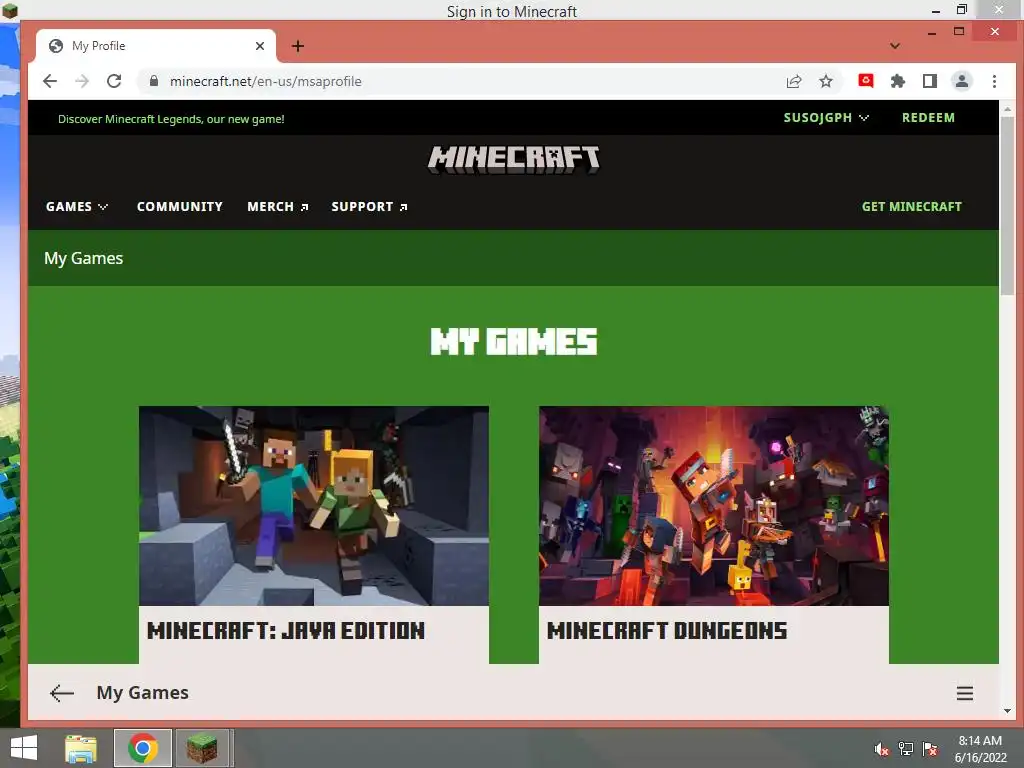Maximize the Chrome browser window

coord(959,31)
